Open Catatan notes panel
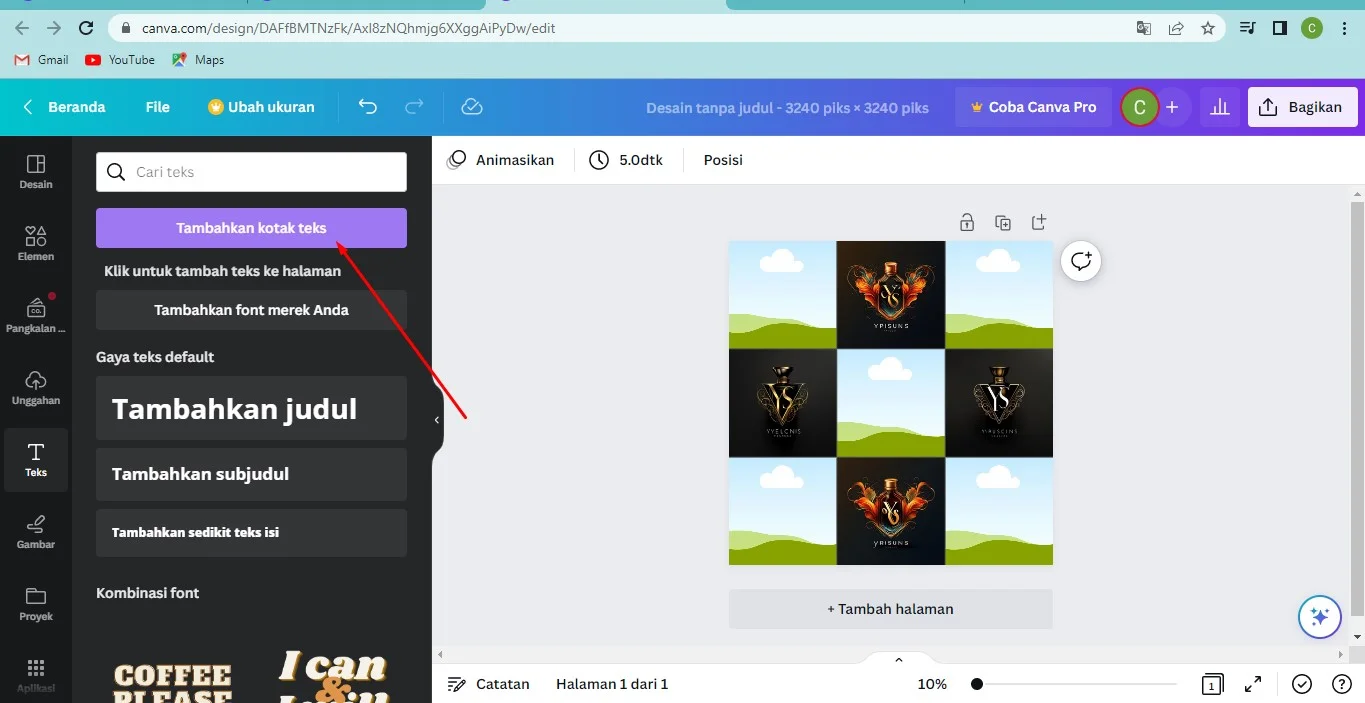Screen dimensions: 1365x703 pos(488,684)
